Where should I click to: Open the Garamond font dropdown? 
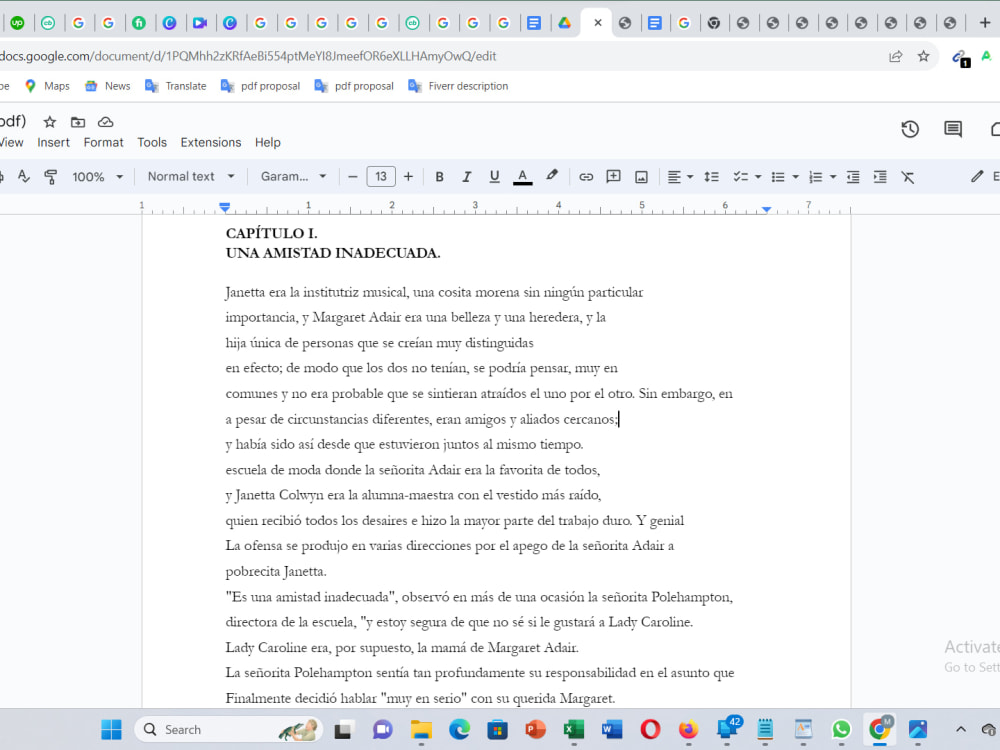[x=293, y=177]
